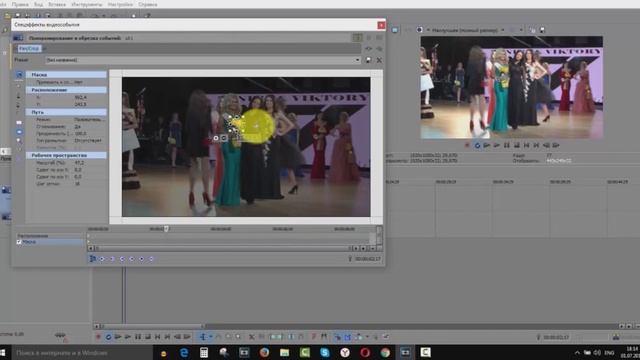Pause playback in preview window transport

(507, 145)
